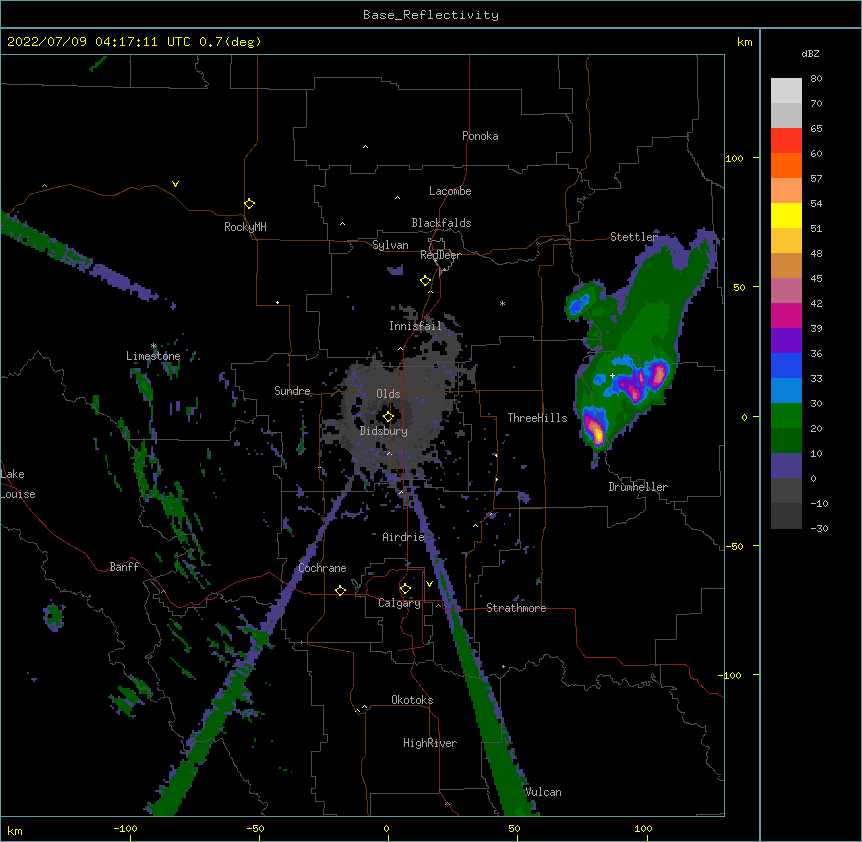Pick the red 60-65 dBZ legend swatch
The image size is (862, 842).
click(786, 140)
